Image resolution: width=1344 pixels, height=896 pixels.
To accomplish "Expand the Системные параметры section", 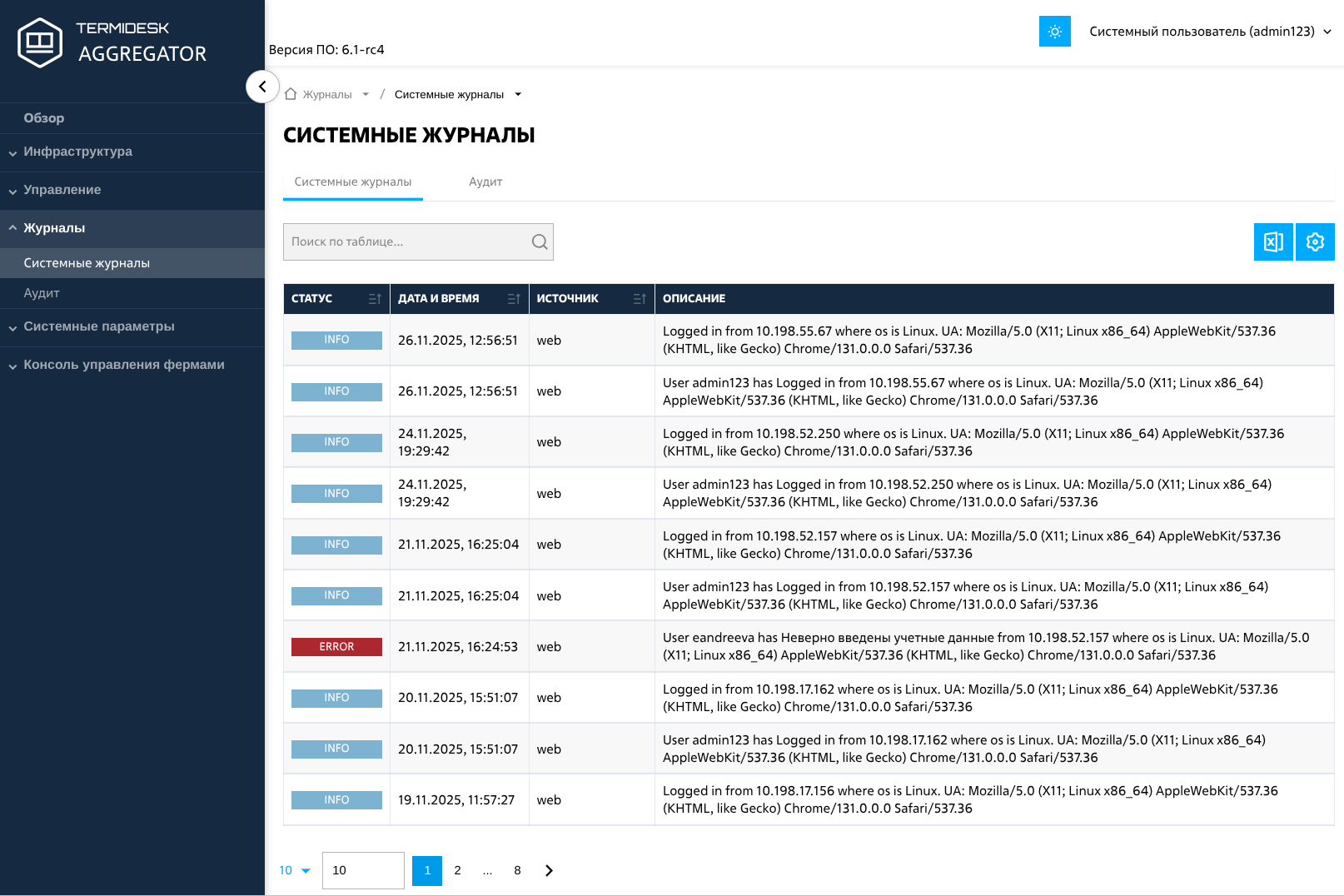I will click(x=98, y=326).
